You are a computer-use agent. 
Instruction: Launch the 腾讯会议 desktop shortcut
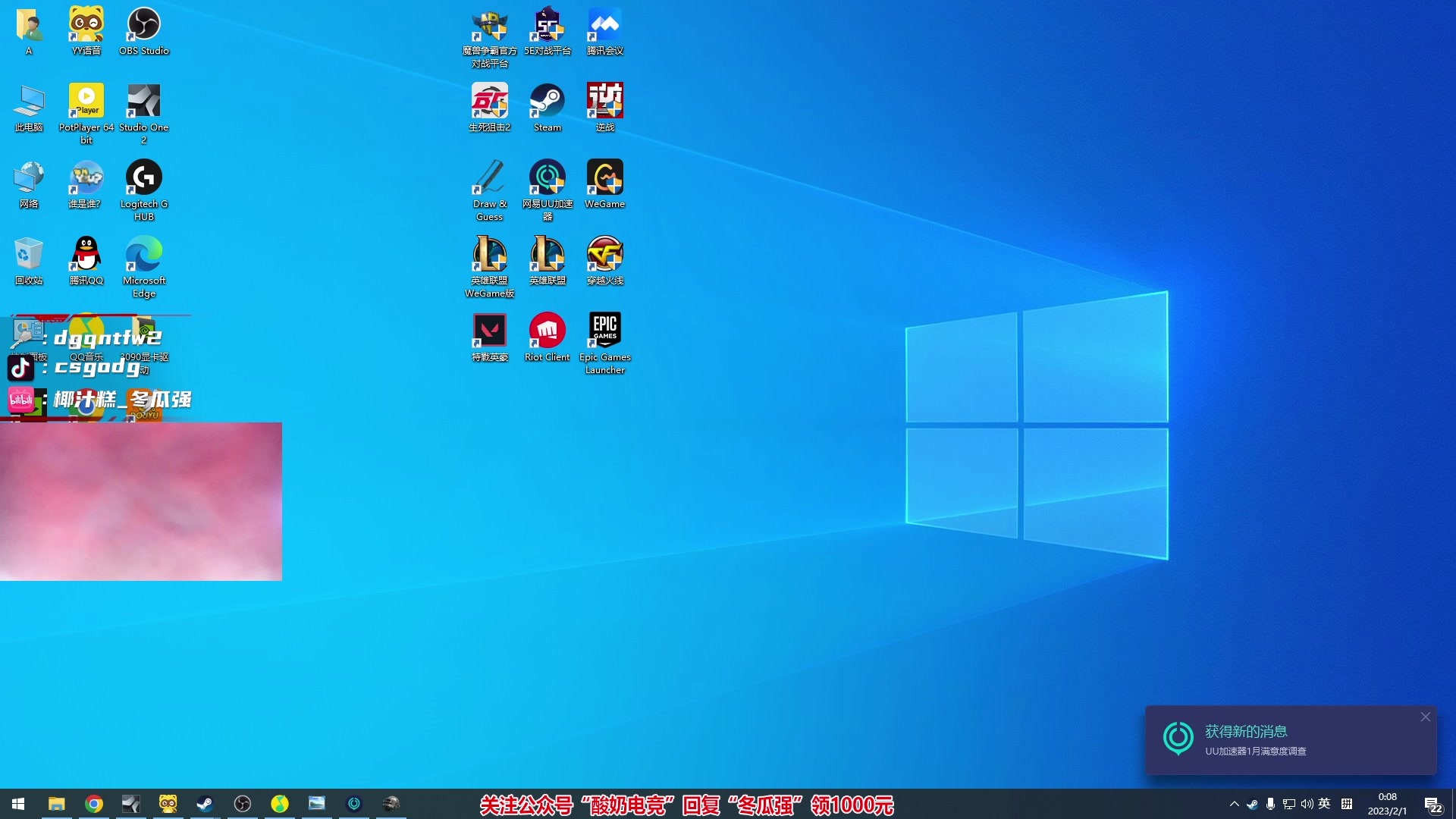tap(604, 26)
